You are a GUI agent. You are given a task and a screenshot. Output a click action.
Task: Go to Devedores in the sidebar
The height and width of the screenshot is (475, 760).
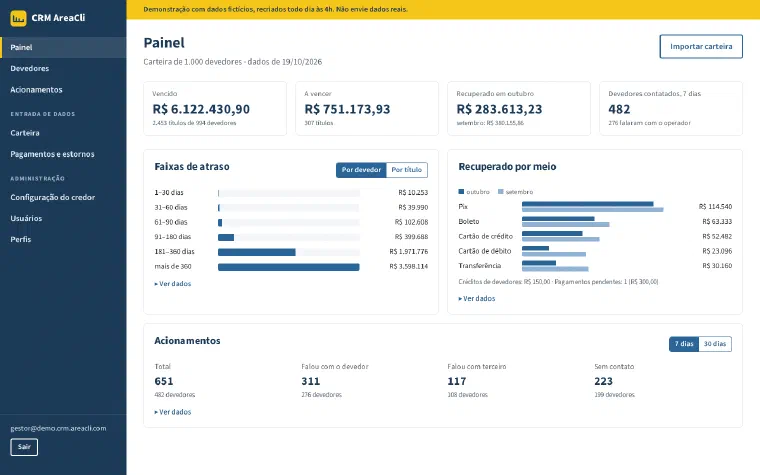pyautogui.click(x=63, y=68)
